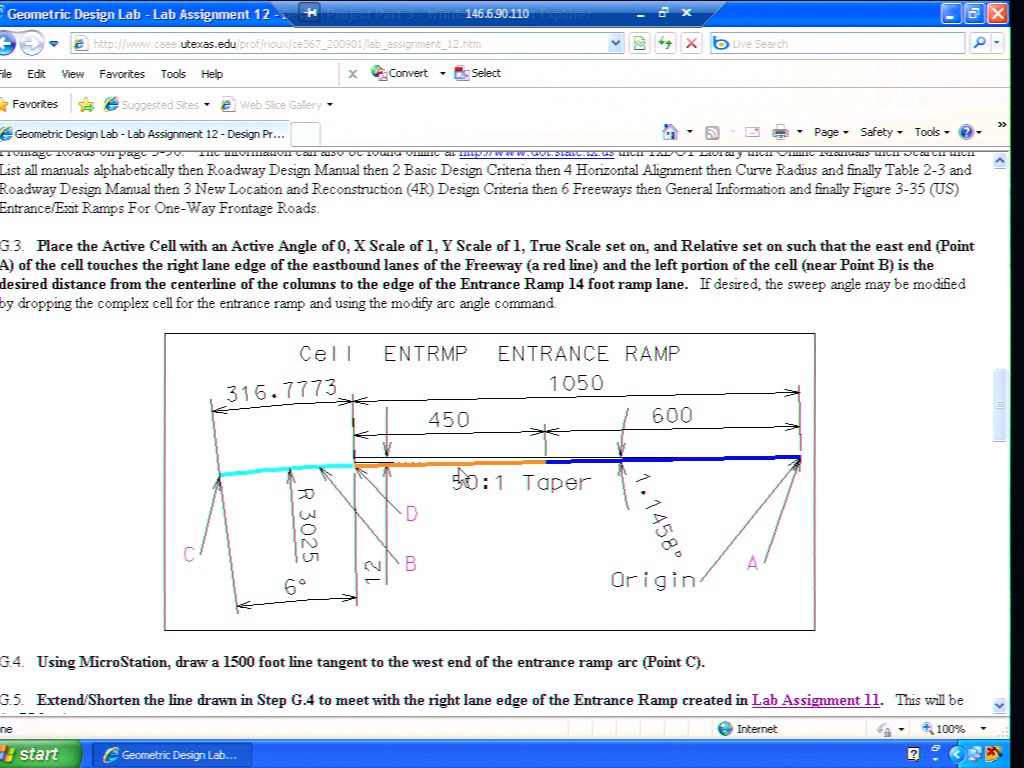Click the Convert to PDF button
Viewport: 1024px width, 768px height.
[x=400, y=73]
